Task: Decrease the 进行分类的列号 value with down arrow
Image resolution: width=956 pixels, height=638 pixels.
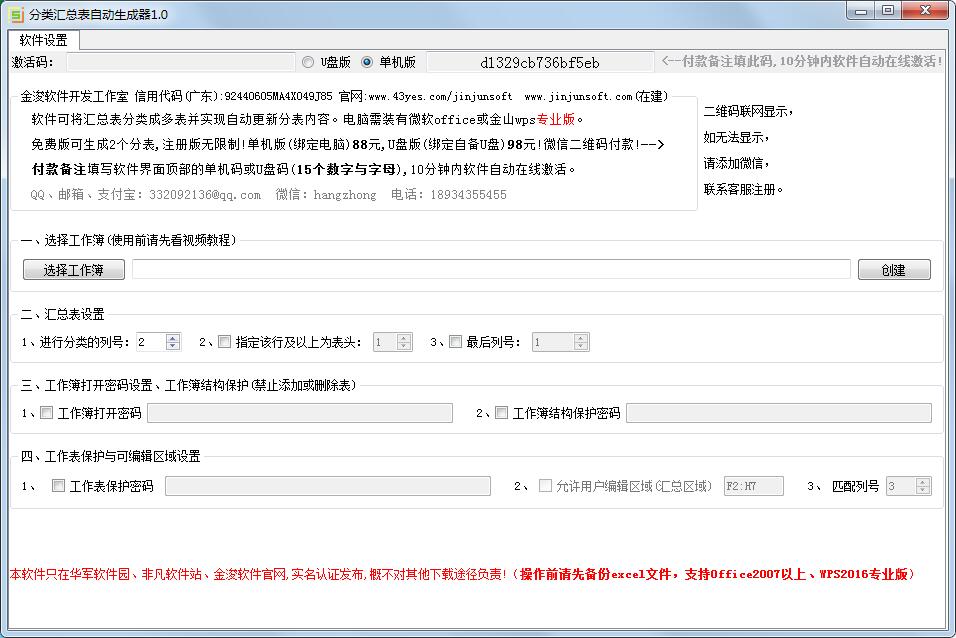Action: (x=173, y=346)
